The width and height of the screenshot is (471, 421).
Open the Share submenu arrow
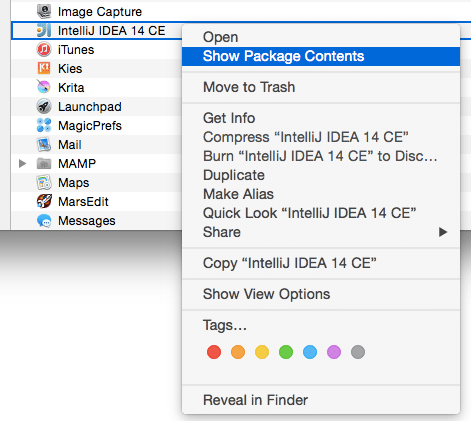click(x=443, y=232)
